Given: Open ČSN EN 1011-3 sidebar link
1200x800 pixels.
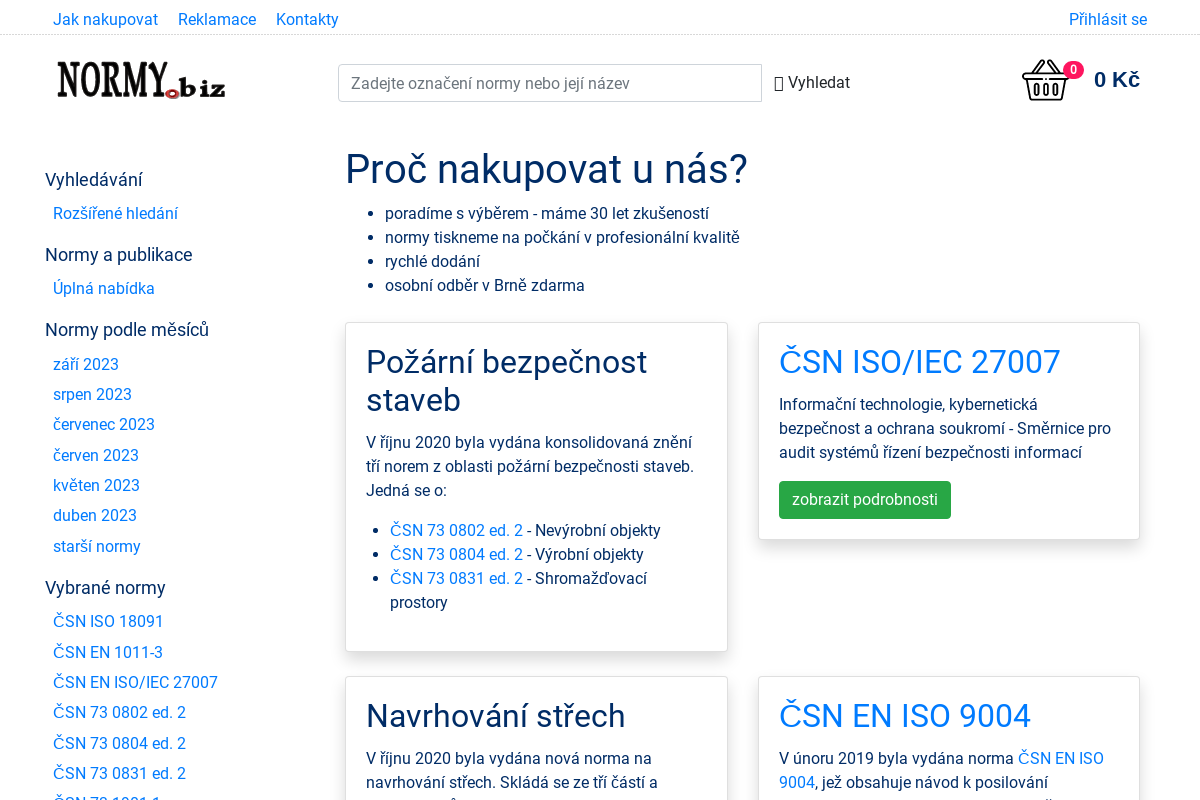Looking at the screenshot, I should (x=107, y=652).
